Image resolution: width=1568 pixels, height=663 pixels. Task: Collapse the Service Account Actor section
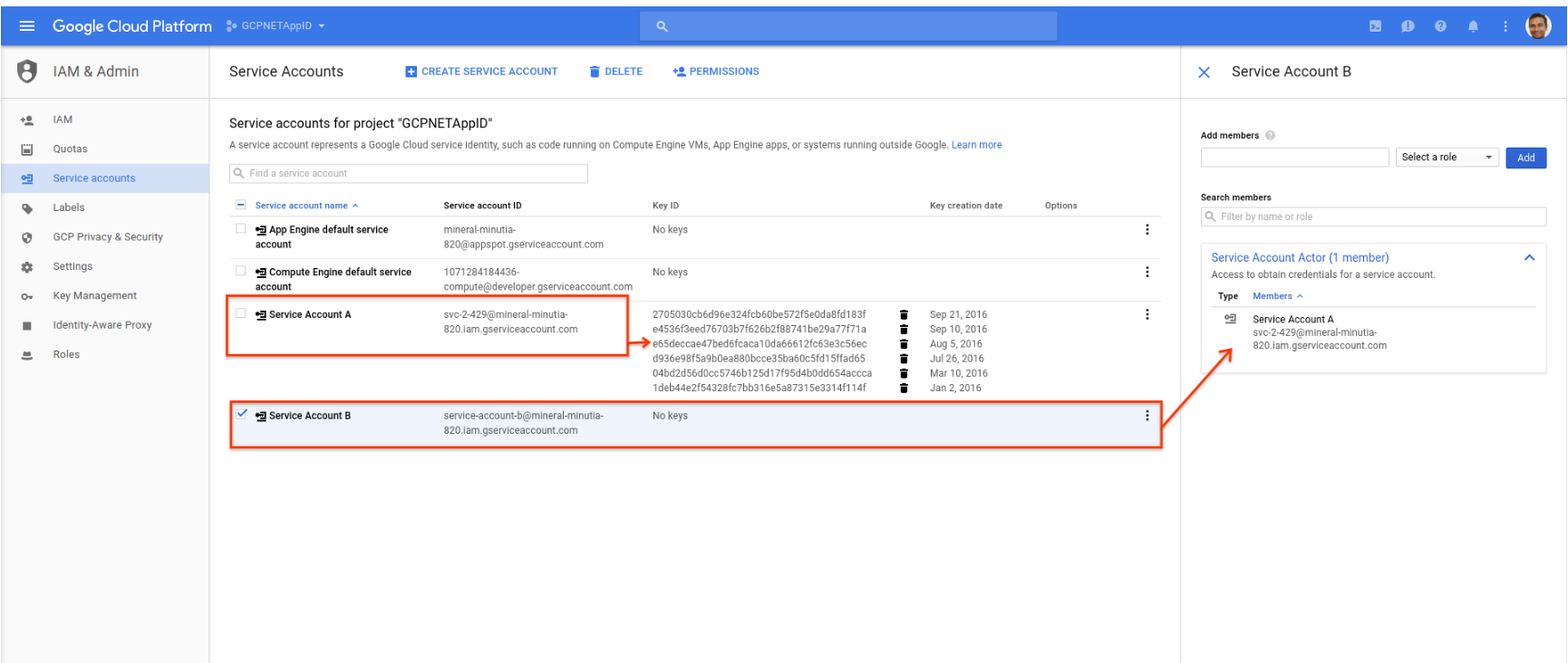pyautogui.click(x=1529, y=258)
